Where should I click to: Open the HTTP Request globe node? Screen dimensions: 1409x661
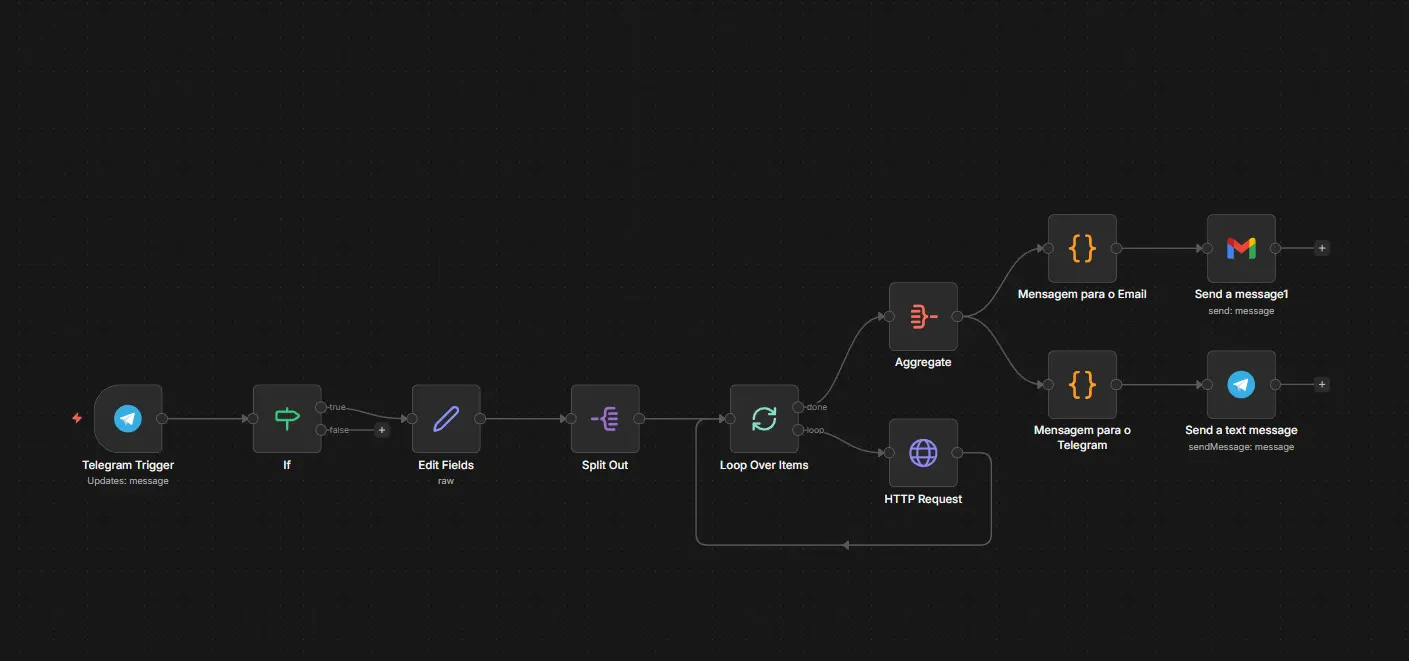(x=923, y=453)
